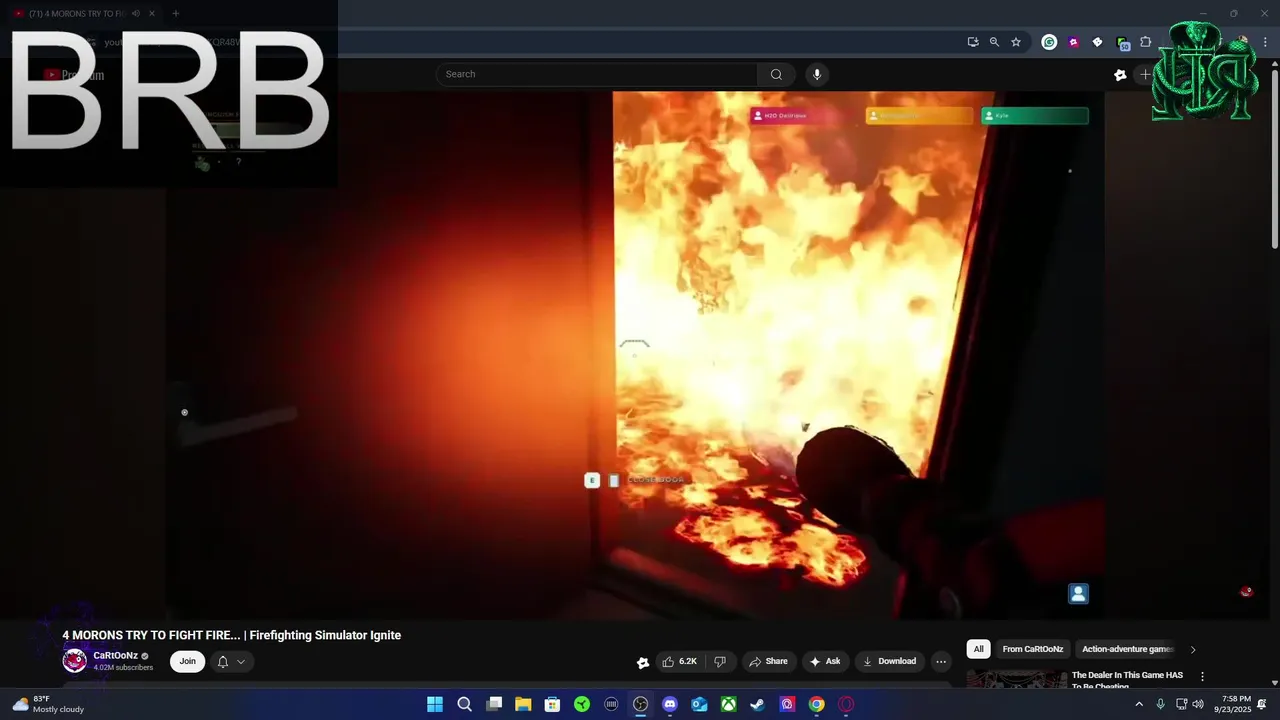1280x720 pixels.
Task: Open options for The Dealer video suggestion
Action: (x=1202, y=677)
